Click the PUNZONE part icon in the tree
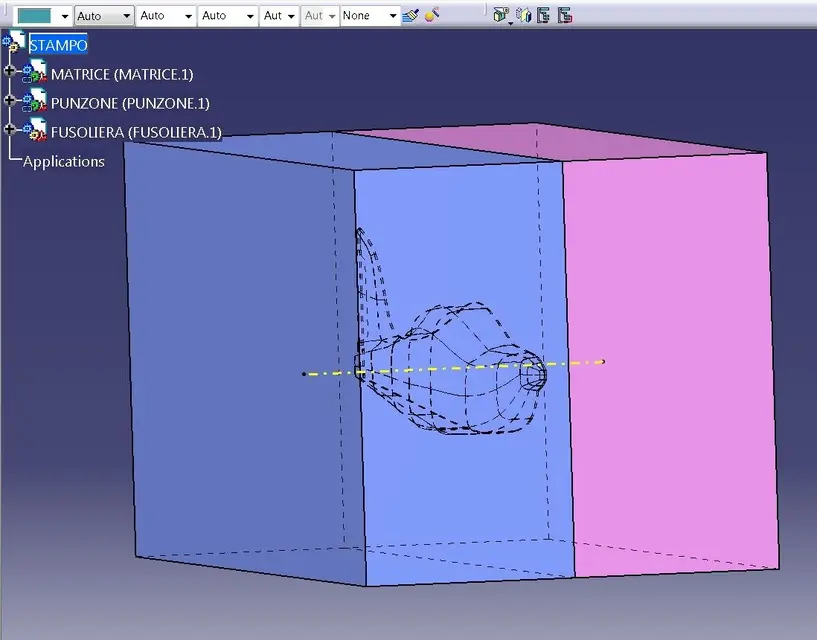 [x=36, y=102]
